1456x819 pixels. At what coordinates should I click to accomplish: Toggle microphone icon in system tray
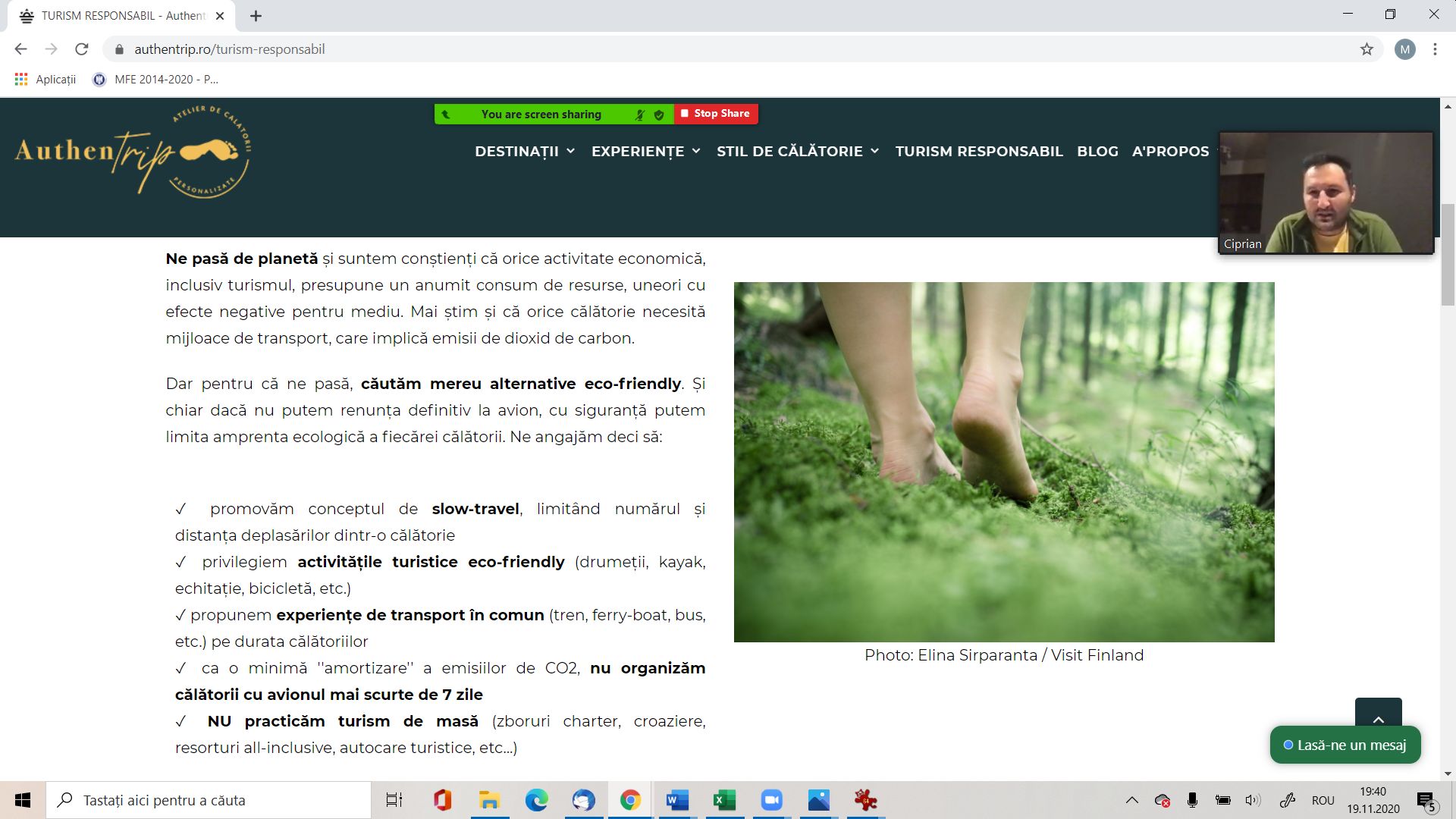coord(1192,800)
